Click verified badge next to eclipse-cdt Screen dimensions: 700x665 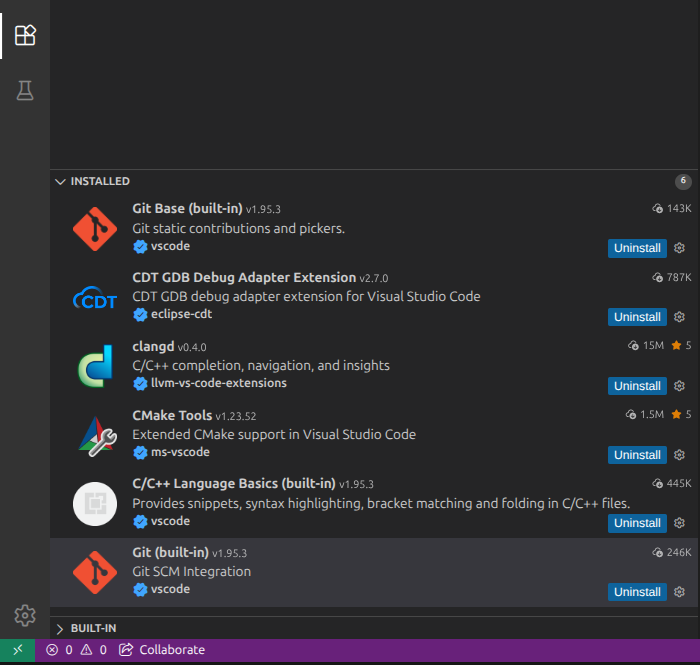tap(140, 315)
